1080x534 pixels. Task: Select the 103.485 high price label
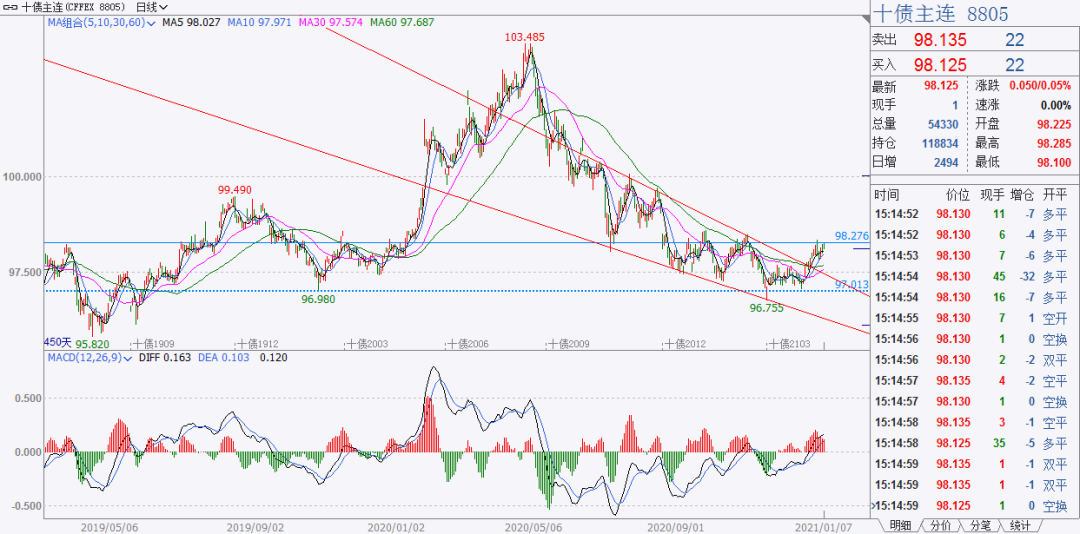(x=525, y=37)
